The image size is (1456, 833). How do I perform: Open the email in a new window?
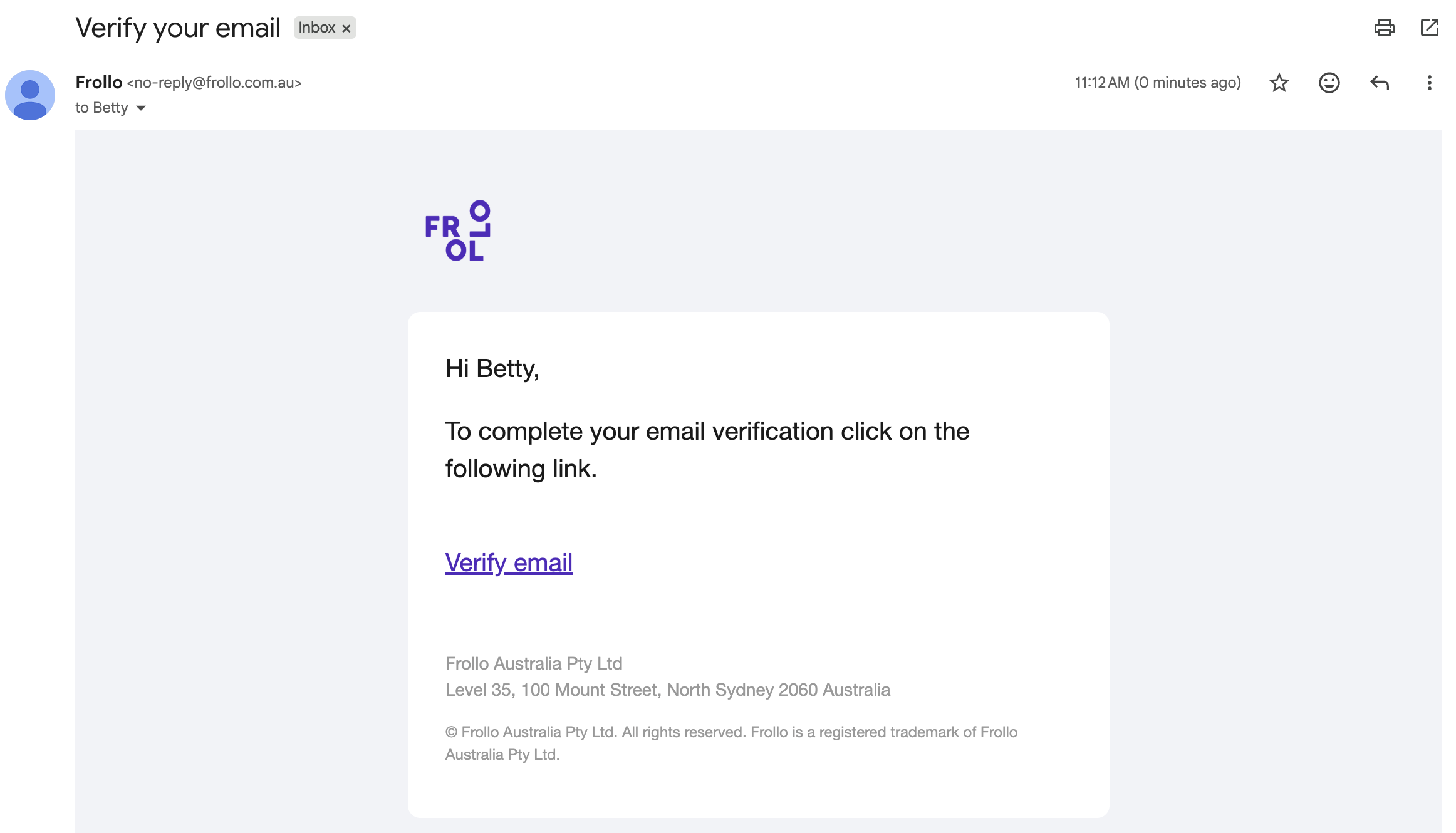pyautogui.click(x=1429, y=28)
